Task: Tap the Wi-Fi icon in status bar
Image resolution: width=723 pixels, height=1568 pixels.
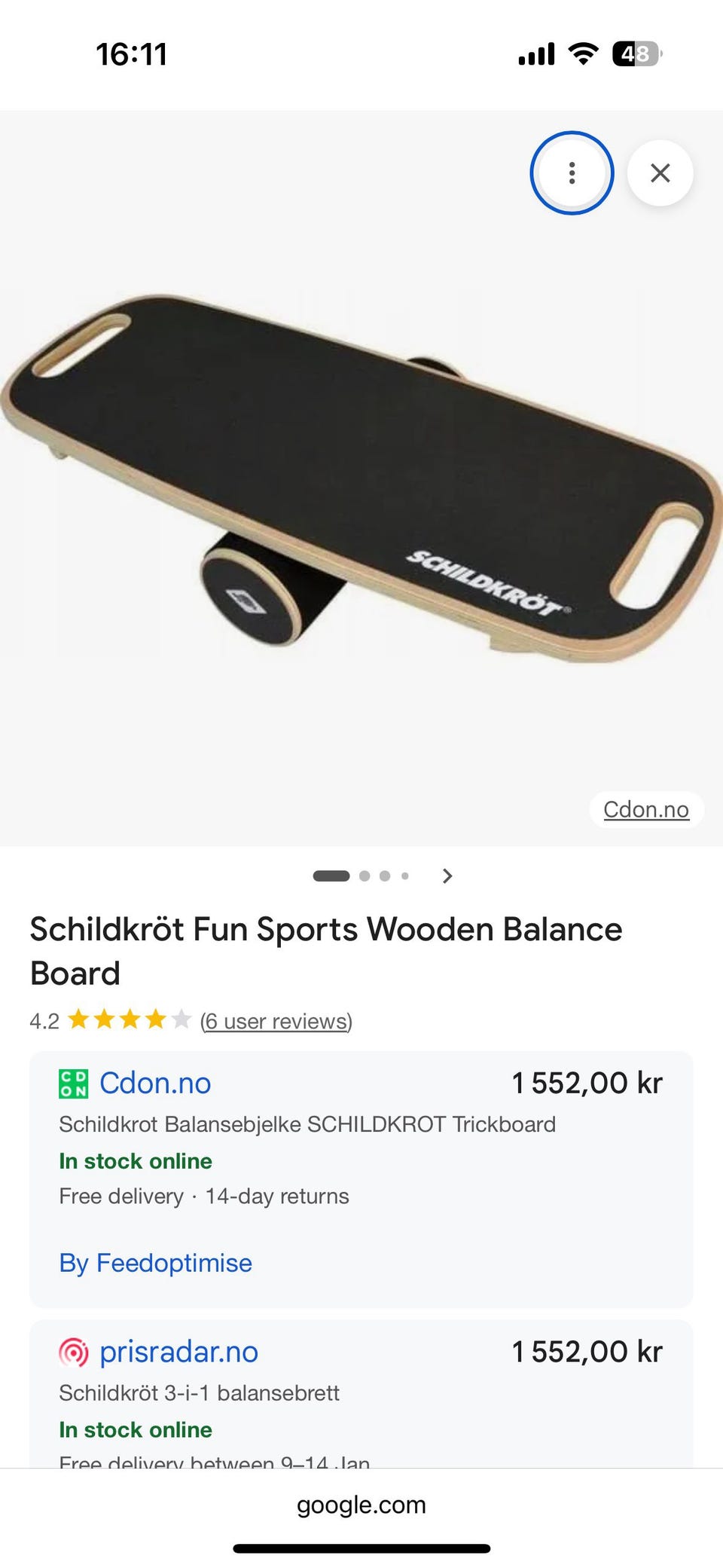Action: 583,53
